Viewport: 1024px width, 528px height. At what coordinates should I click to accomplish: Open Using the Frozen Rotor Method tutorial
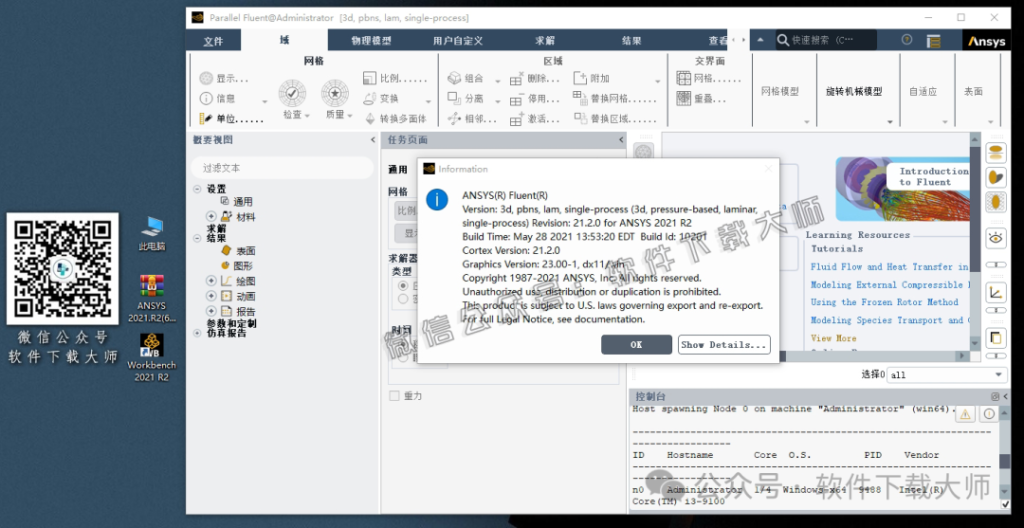point(884,302)
